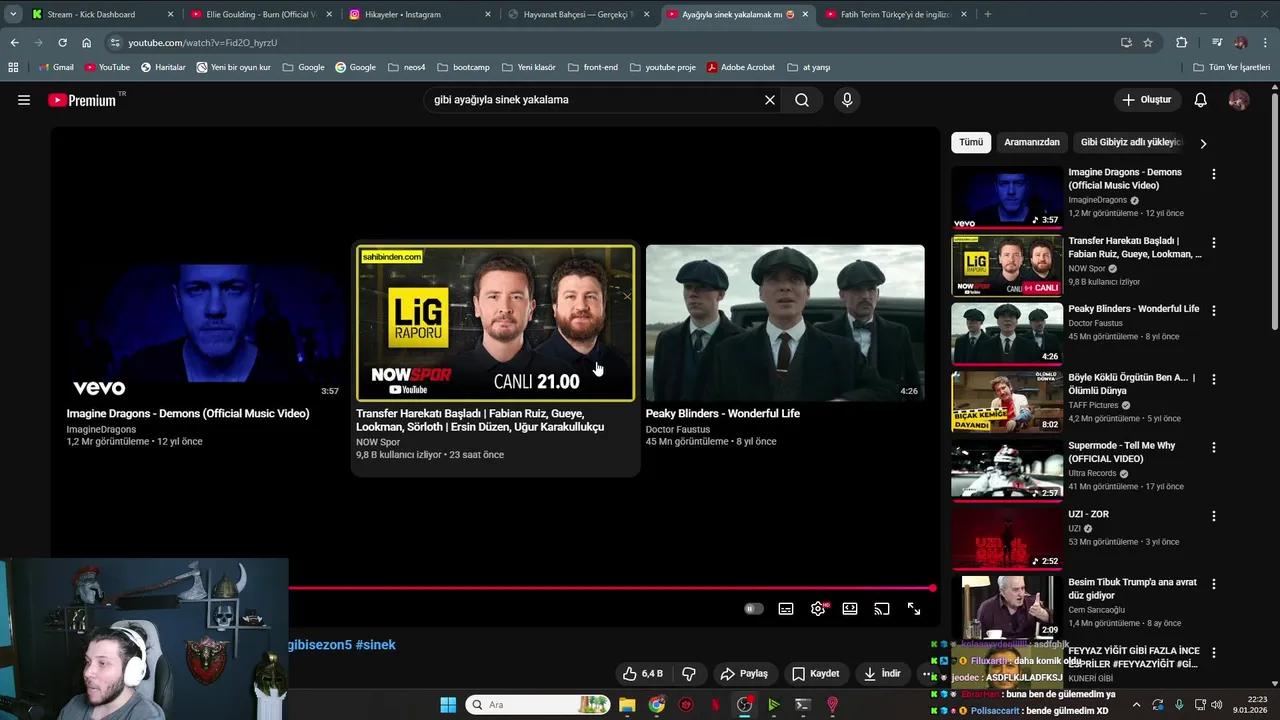Image resolution: width=1280 pixels, height=720 pixels.
Task: Toggle subtitles in the video player
Action: point(786,609)
